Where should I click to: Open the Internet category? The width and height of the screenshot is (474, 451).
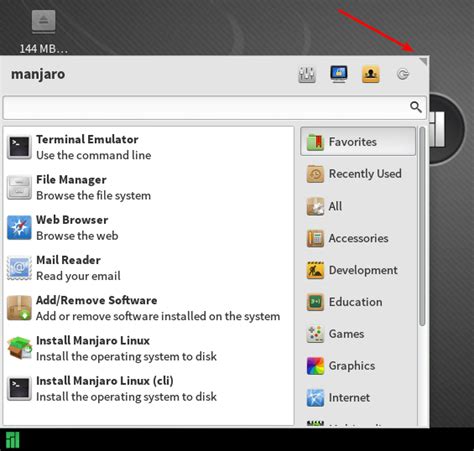click(x=358, y=398)
